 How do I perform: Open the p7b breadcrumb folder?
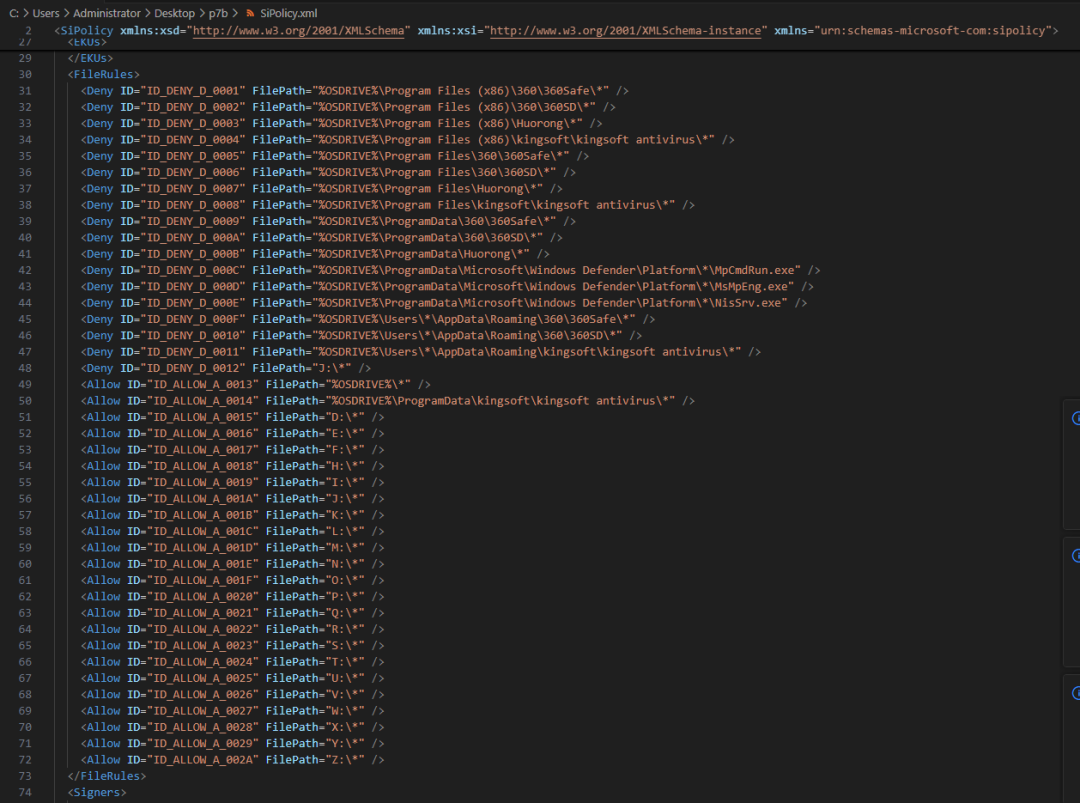(x=218, y=13)
